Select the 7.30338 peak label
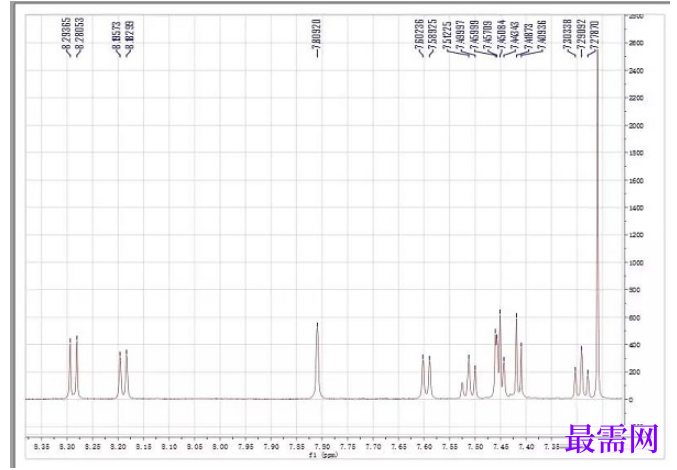This screenshot has width=677, height=470. (x=568, y=35)
